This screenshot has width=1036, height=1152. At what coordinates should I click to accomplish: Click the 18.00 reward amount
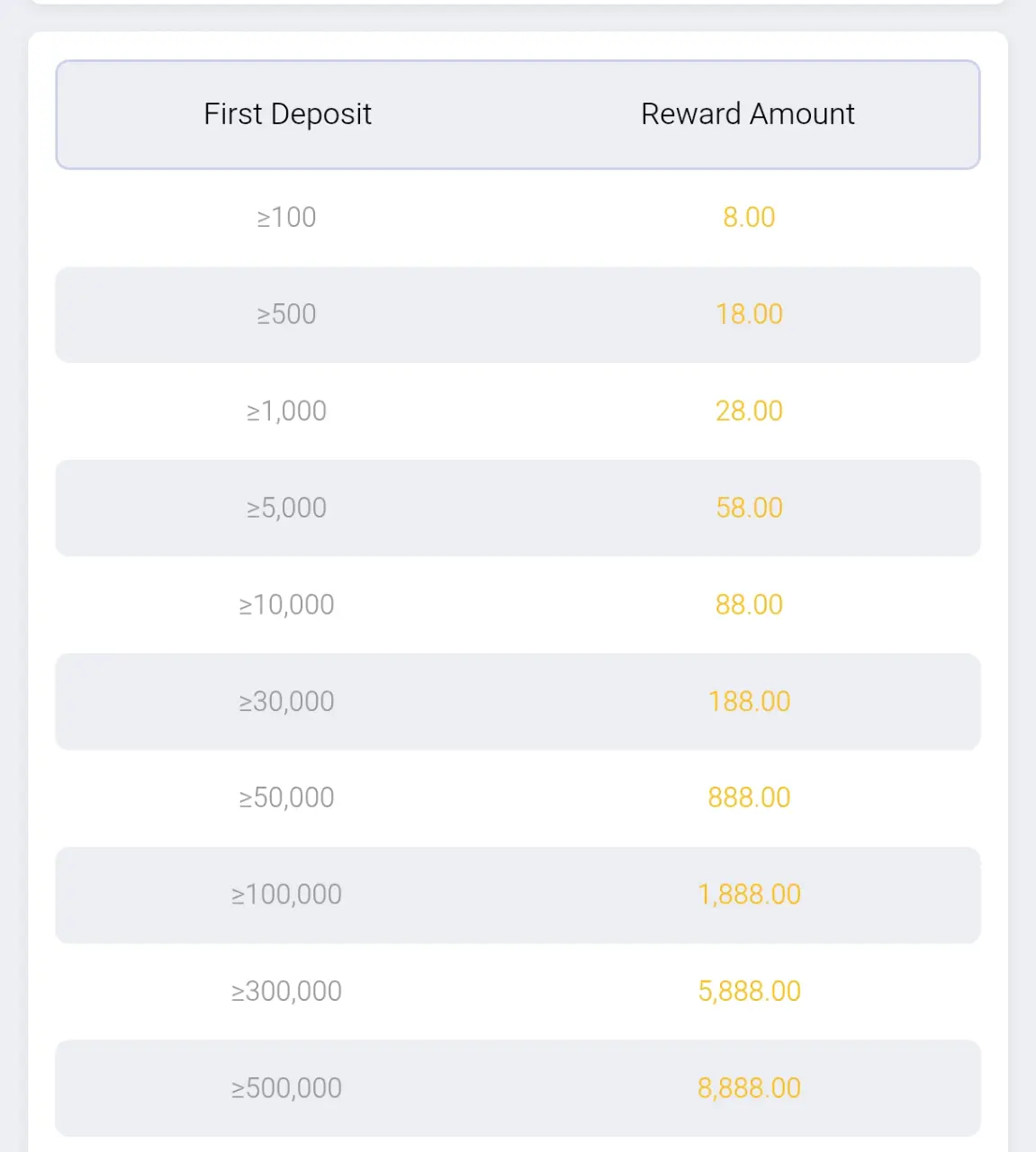pos(749,314)
